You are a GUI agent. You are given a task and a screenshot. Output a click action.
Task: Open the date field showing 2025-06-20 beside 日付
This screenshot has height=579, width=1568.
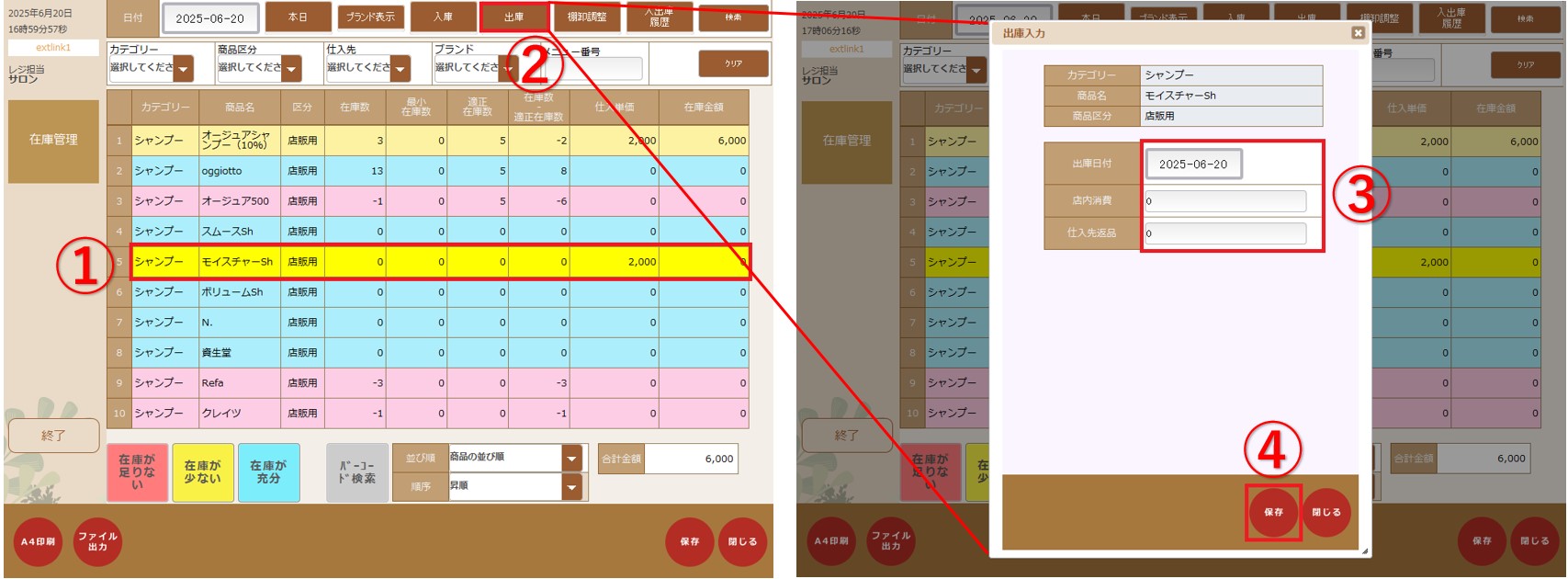210,18
